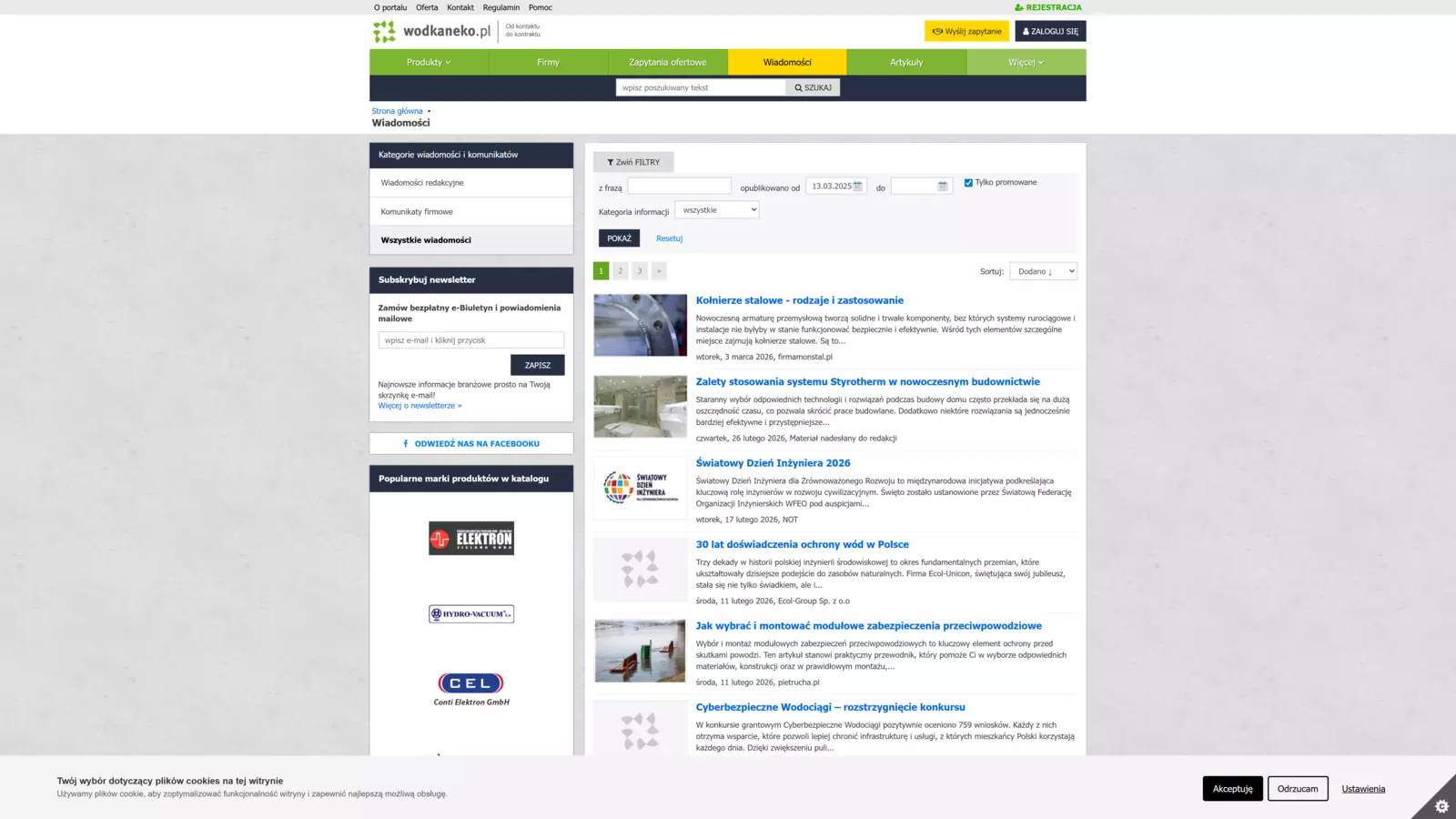
Task: Switch to the 'Zapytania ofertowe' tab
Action: [x=667, y=63]
